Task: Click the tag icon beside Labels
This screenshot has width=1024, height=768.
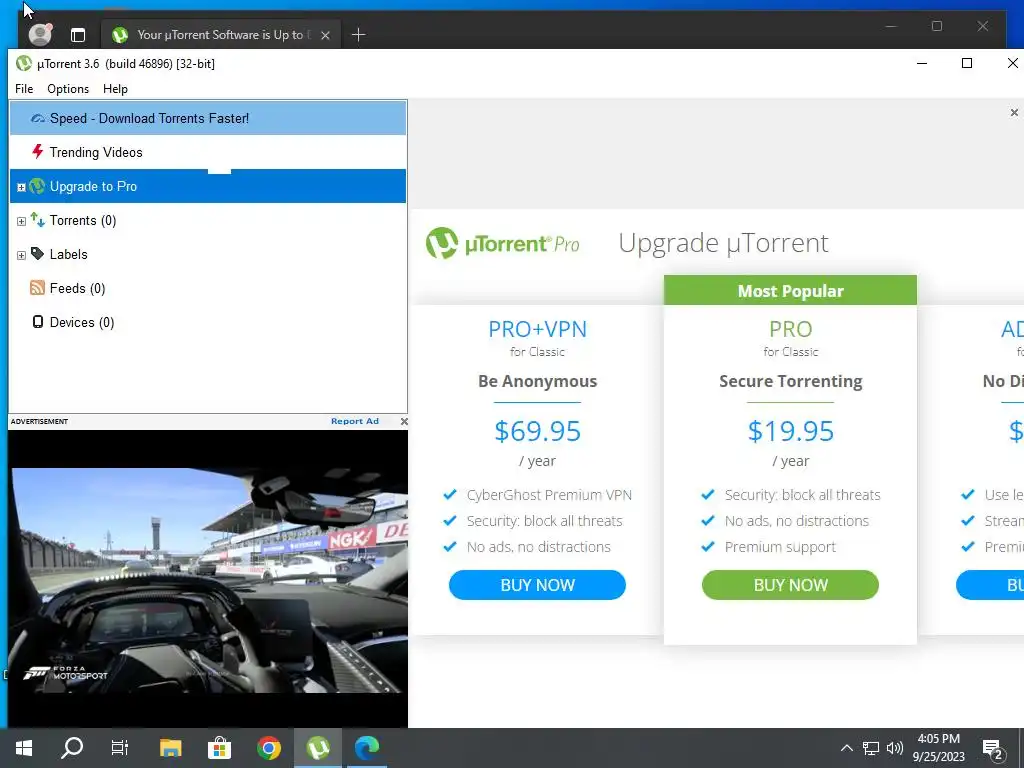Action: pos(38,254)
